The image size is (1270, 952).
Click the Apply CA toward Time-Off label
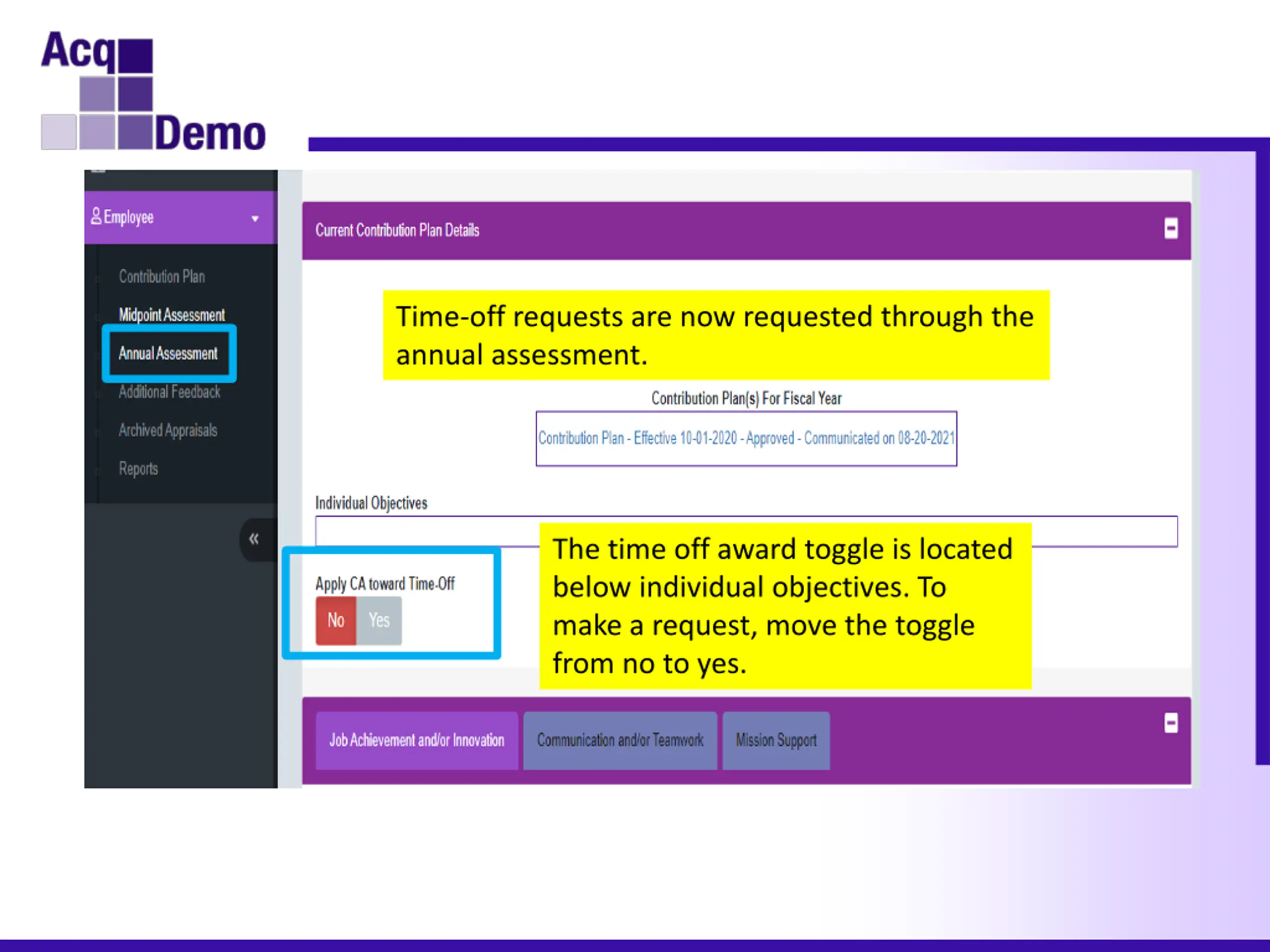pyautogui.click(x=384, y=584)
